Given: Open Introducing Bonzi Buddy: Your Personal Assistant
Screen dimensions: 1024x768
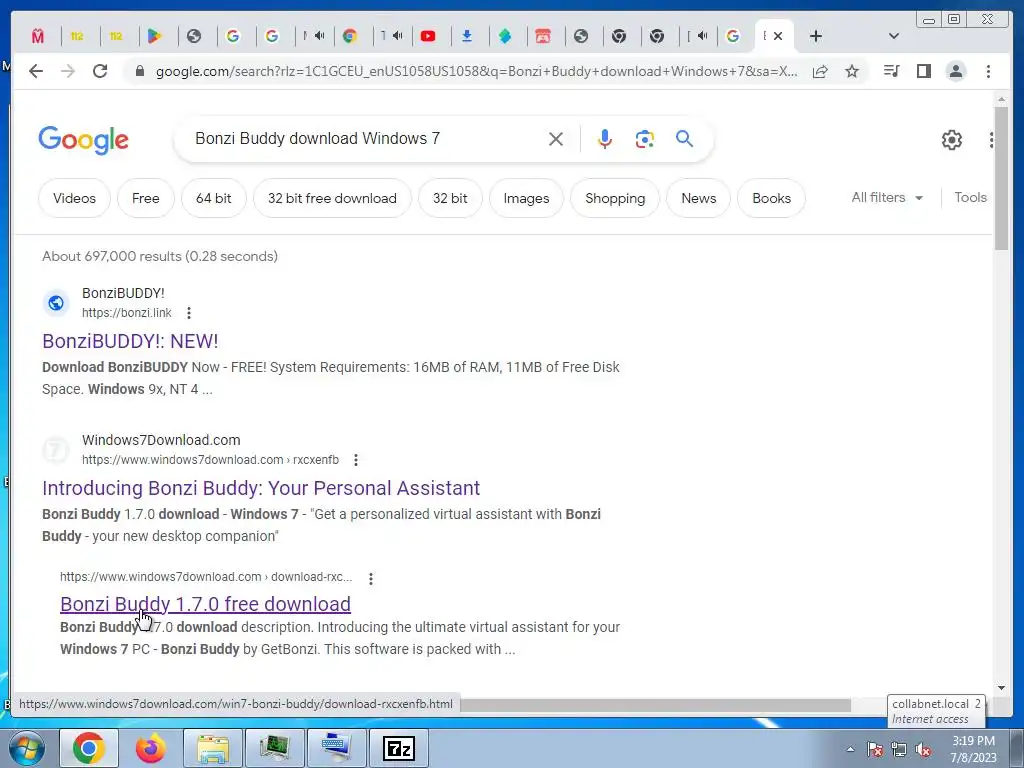Looking at the screenshot, I should tap(261, 488).
